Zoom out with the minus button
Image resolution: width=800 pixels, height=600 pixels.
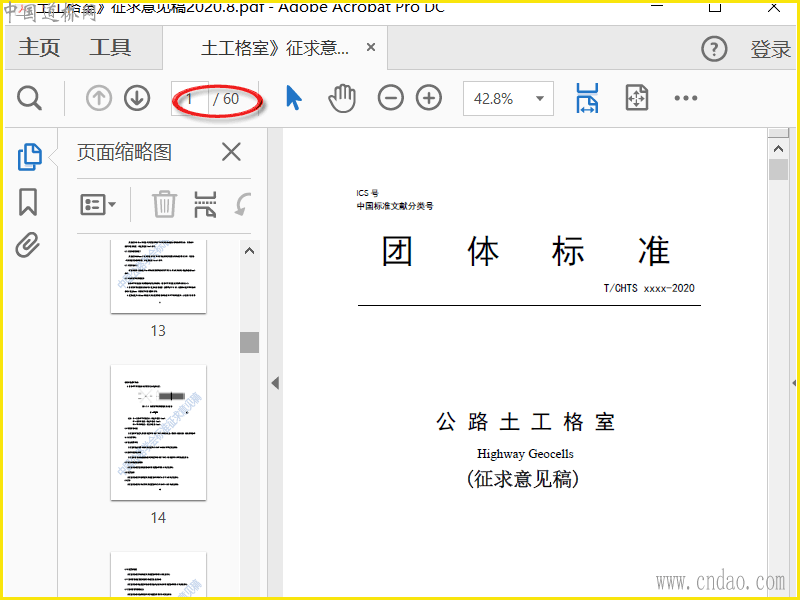point(390,98)
